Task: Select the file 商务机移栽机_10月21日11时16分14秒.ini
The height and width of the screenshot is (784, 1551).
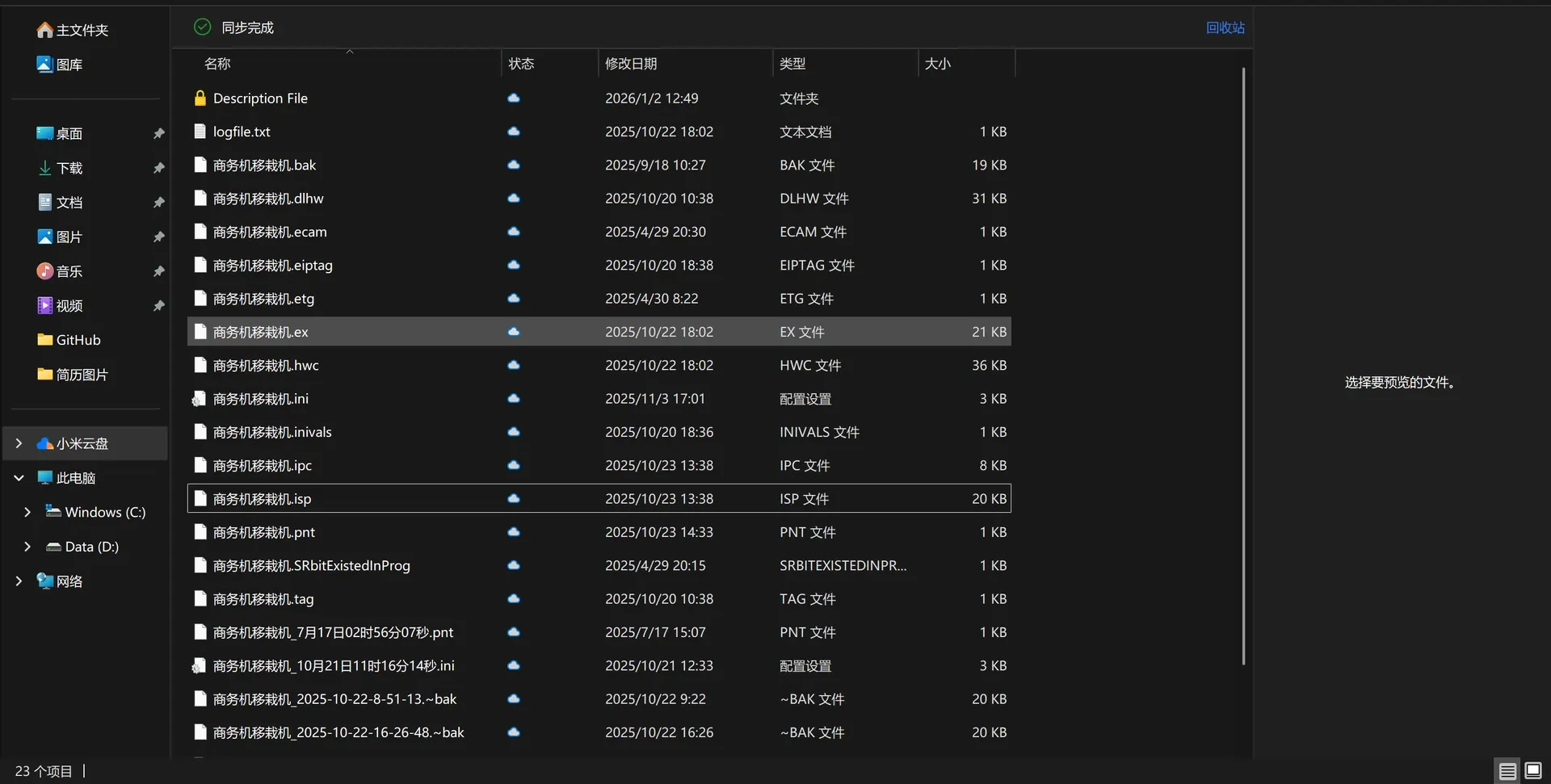Action: tap(599, 665)
